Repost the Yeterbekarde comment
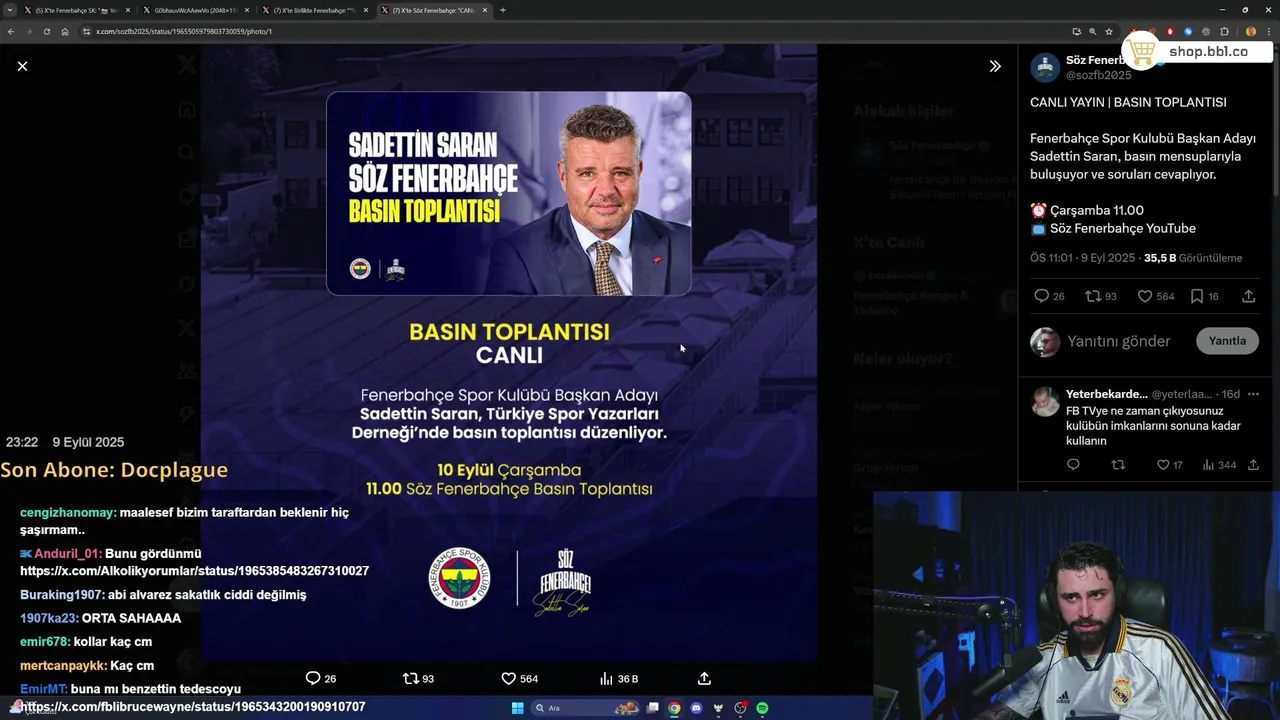The image size is (1280, 720). click(x=1118, y=465)
